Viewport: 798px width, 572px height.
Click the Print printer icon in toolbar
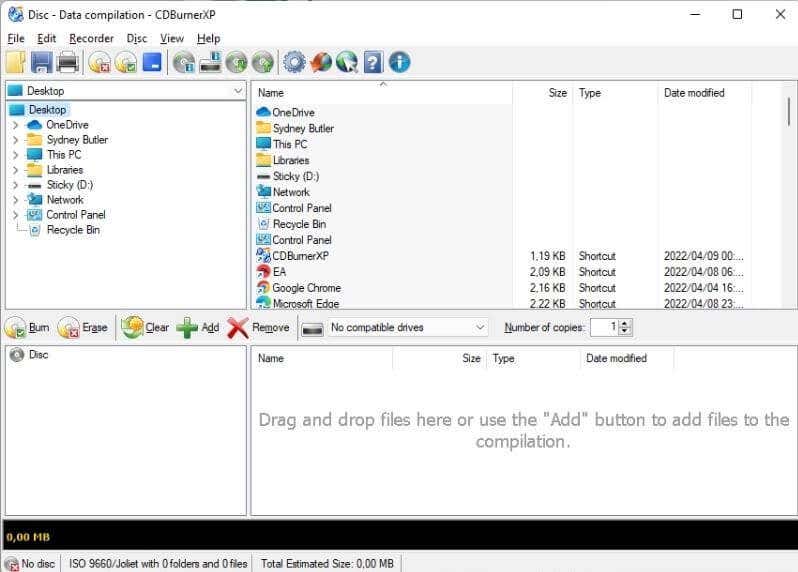[x=68, y=63]
